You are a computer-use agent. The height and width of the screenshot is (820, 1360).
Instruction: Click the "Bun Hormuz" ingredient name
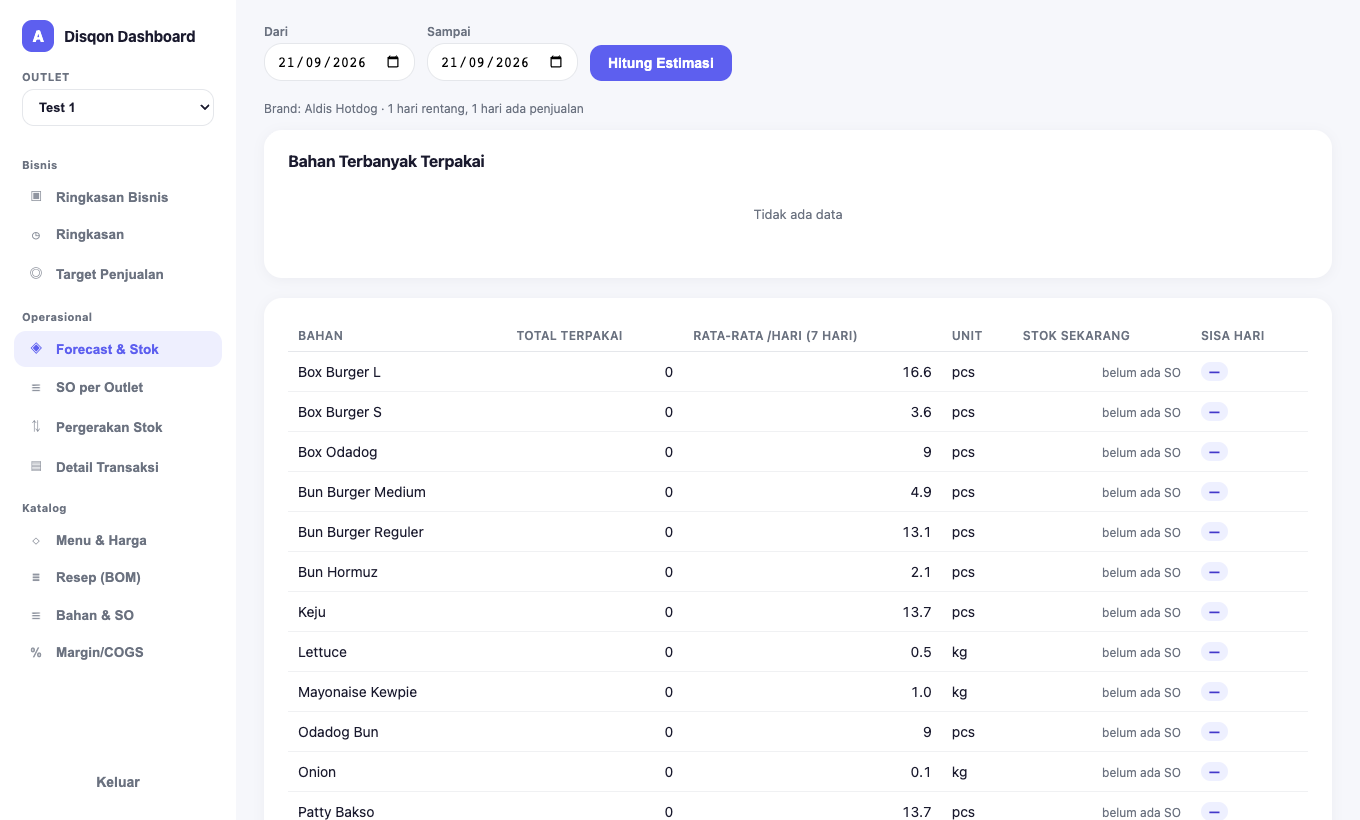(x=338, y=572)
